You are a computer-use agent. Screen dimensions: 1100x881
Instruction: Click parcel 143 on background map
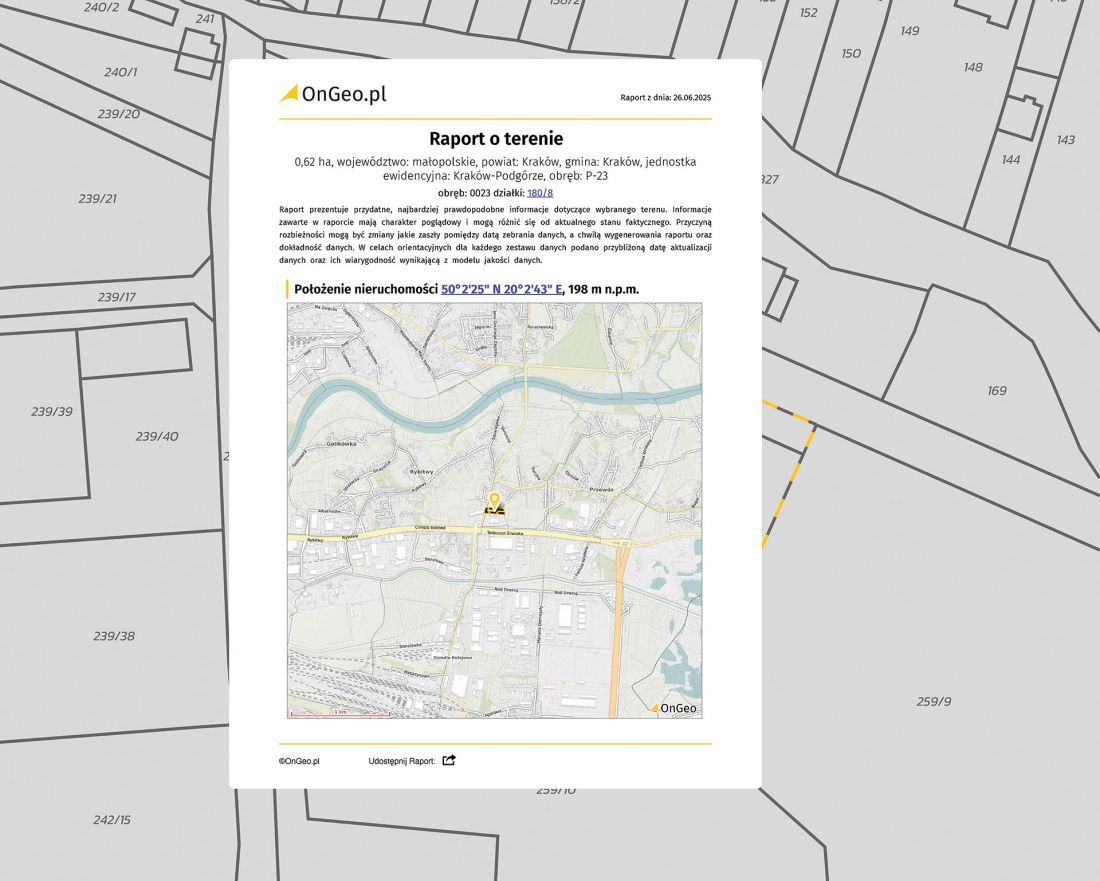pos(1066,140)
